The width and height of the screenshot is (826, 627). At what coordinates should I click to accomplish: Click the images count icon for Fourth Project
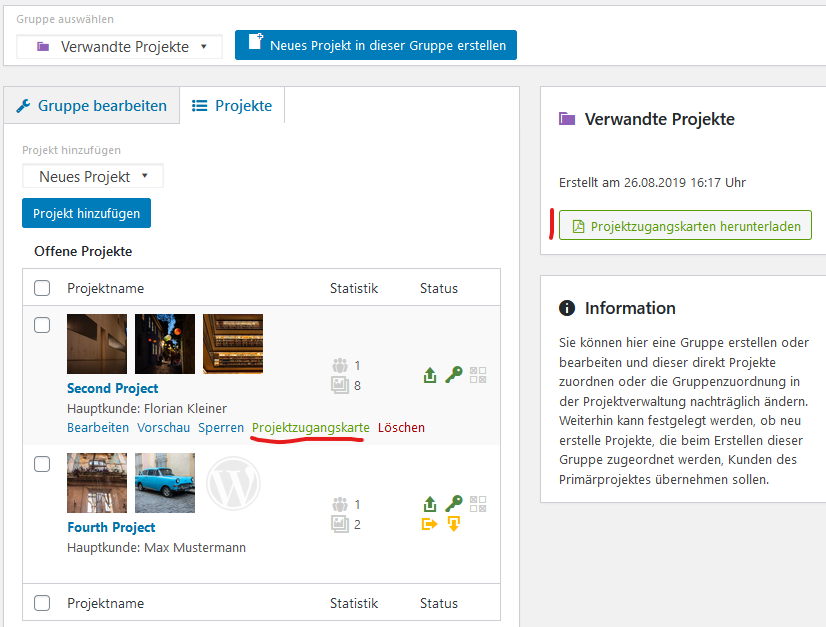(x=340, y=524)
